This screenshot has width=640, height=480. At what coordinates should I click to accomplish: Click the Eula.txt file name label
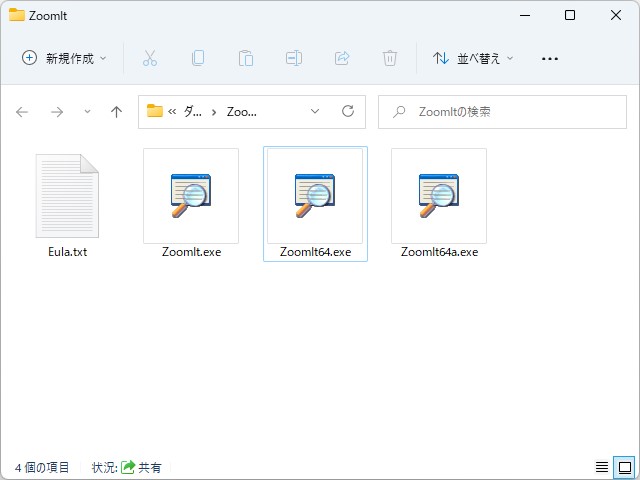68,252
